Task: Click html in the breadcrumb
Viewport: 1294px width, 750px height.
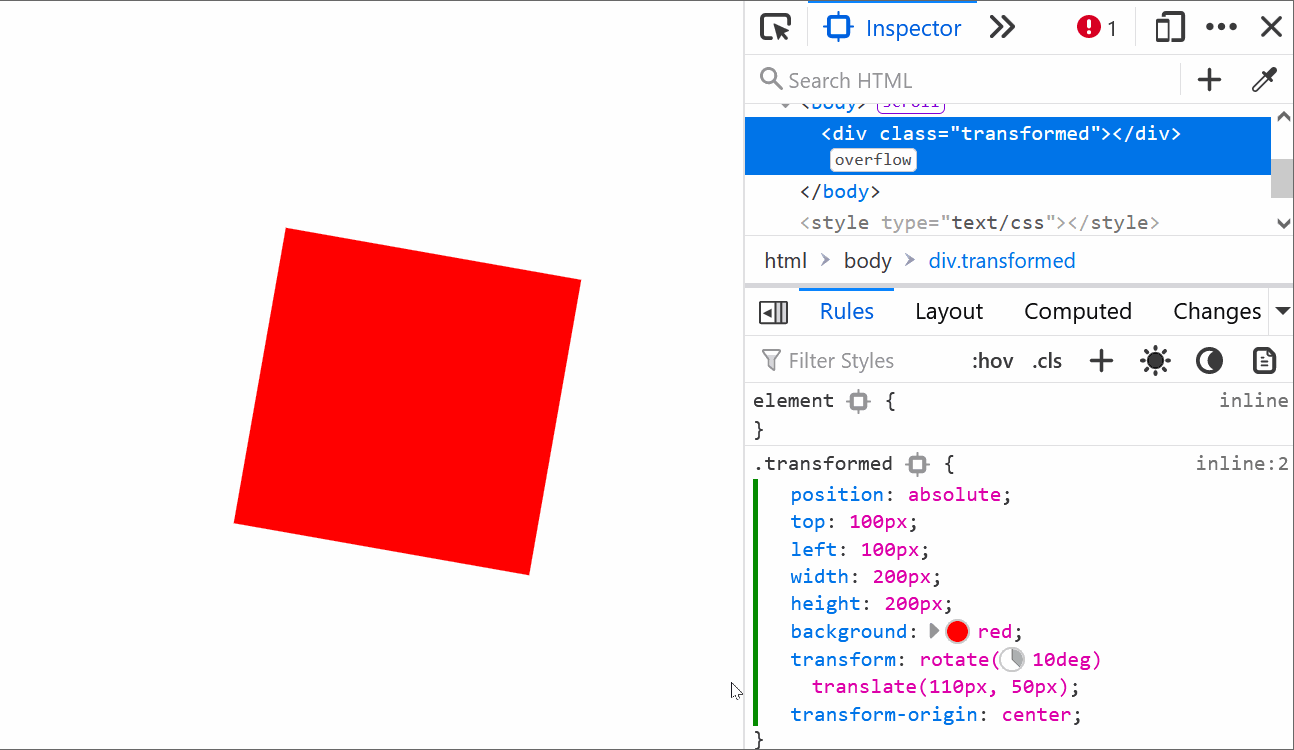Action: pyautogui.click(x=785, y=261)
